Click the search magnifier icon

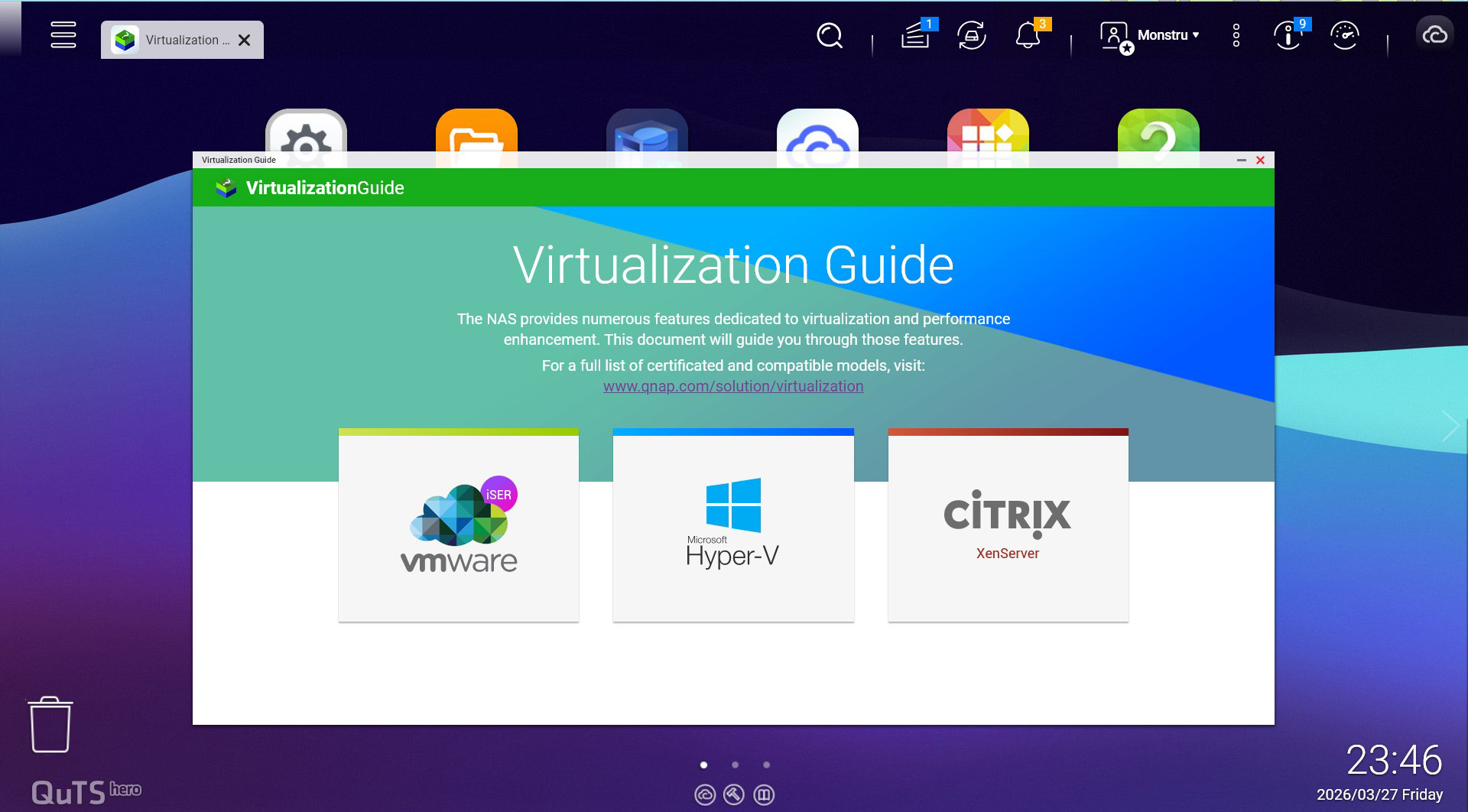pos(829,35)
